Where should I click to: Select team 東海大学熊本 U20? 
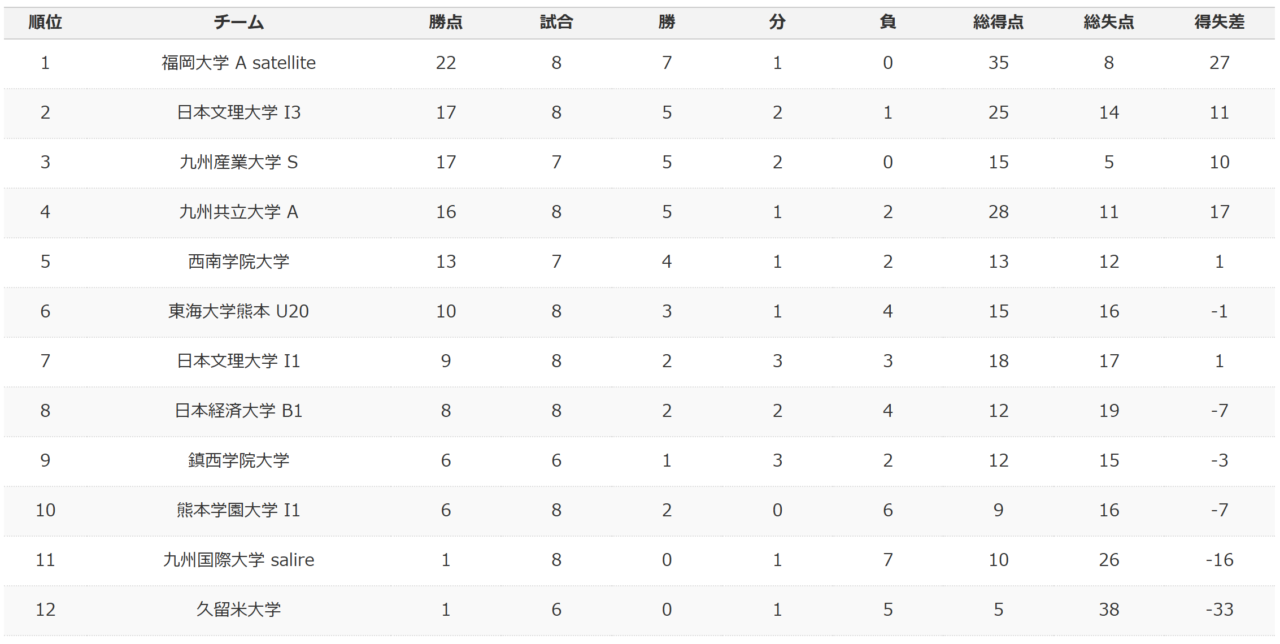point(239,311)
